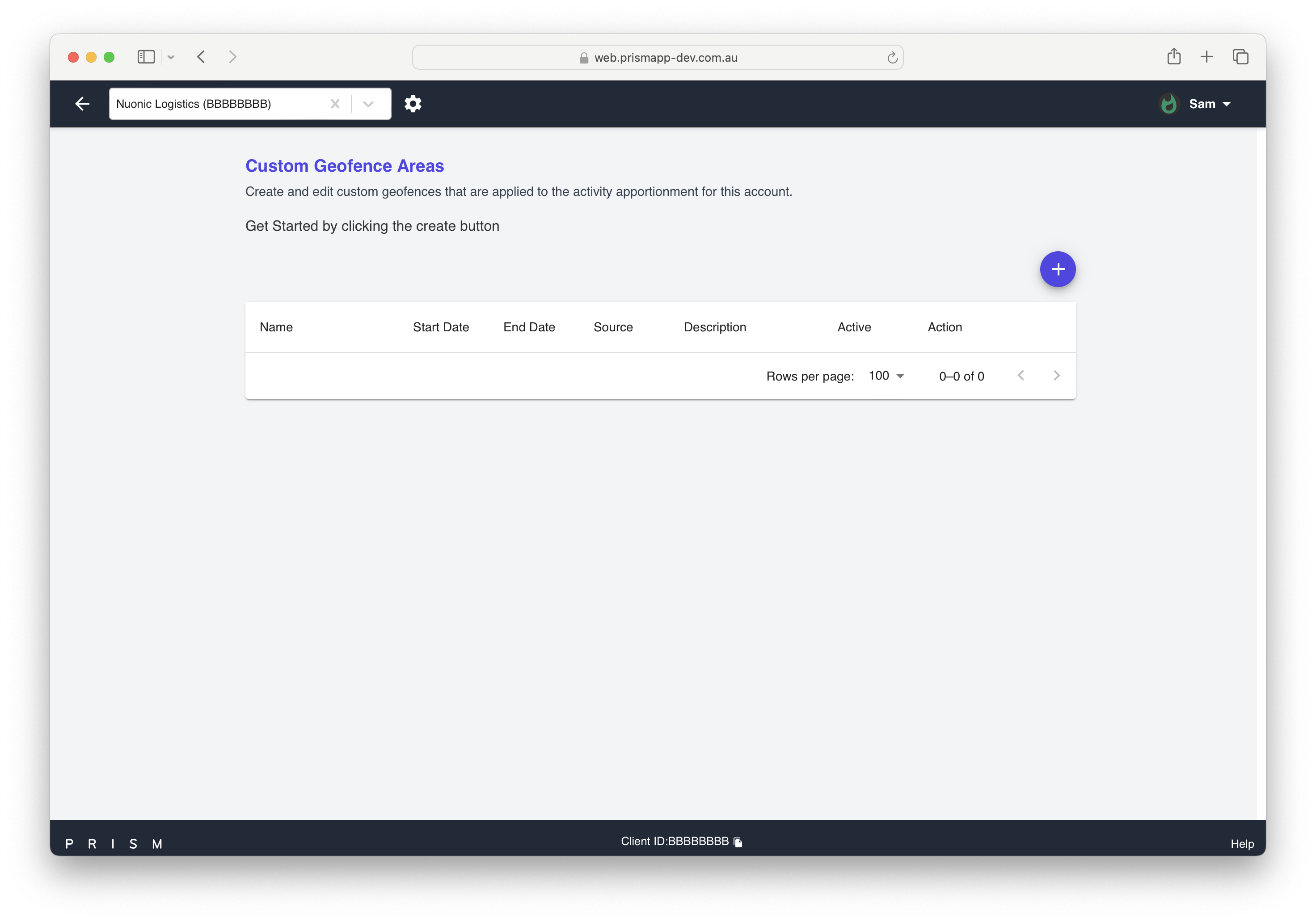
Task: Go to next table page arrow
Action: tap(1056, 376)
